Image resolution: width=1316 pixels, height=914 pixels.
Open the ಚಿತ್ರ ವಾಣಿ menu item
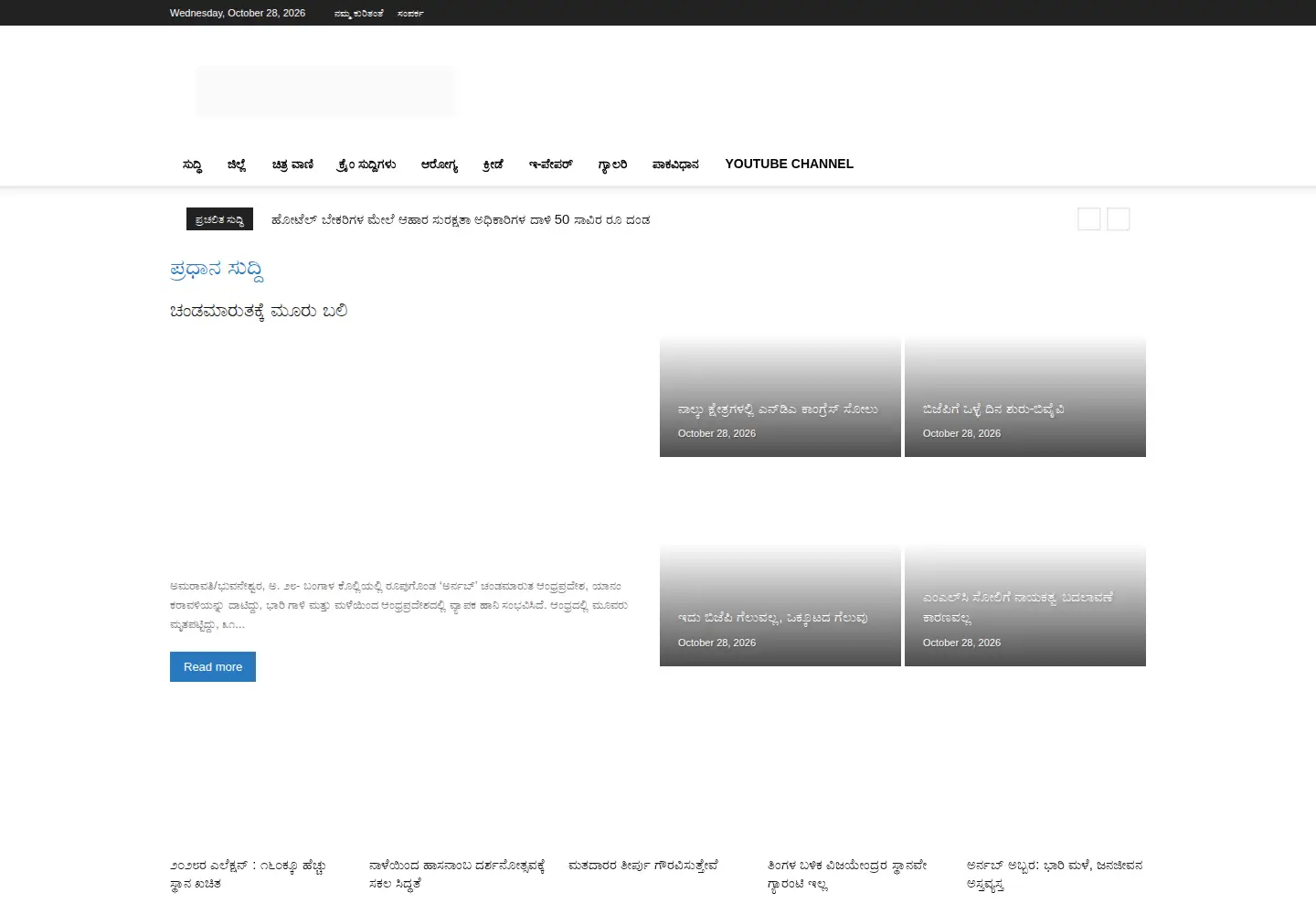coord(292,165)
